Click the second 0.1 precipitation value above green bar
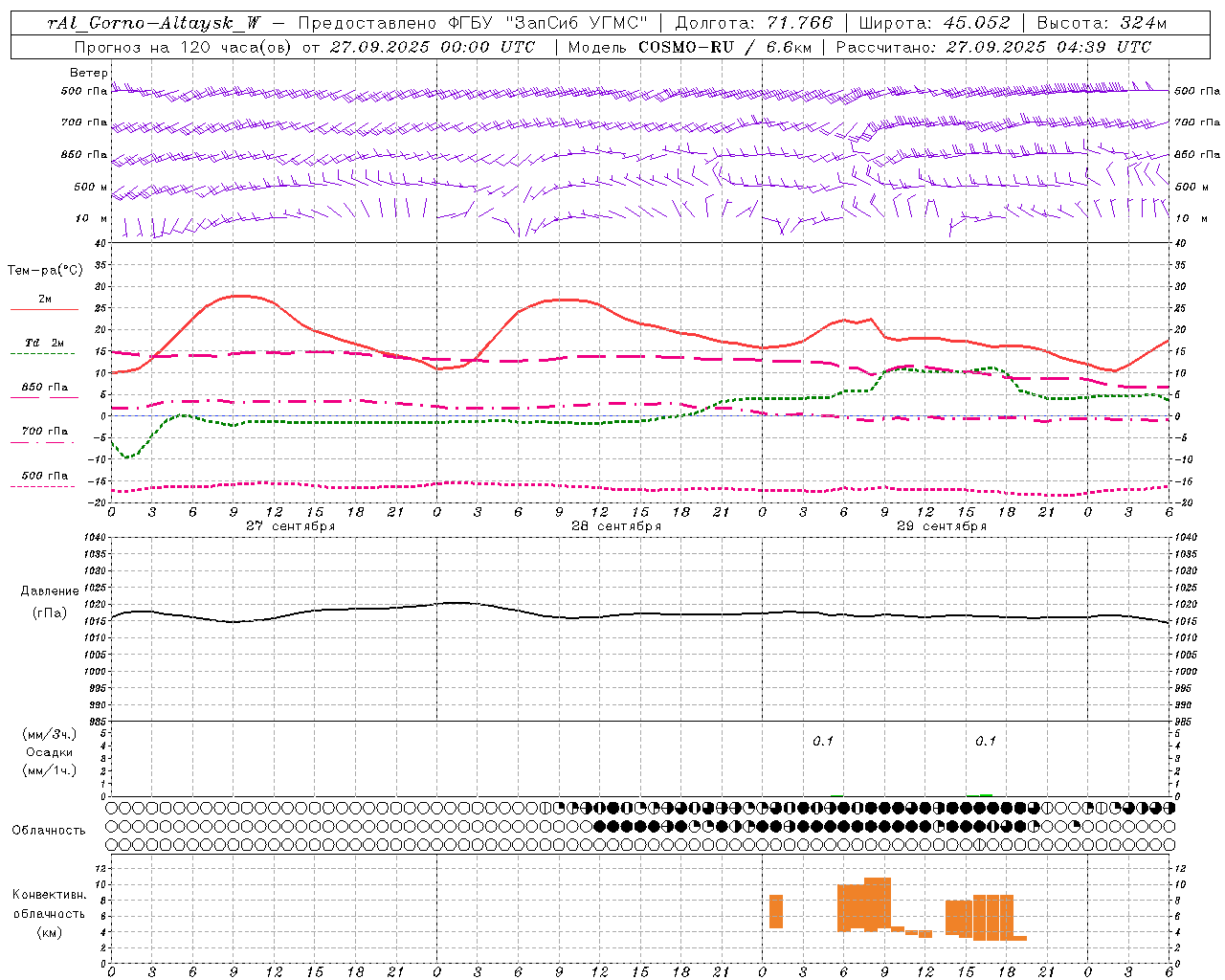 tap(986, 742)
